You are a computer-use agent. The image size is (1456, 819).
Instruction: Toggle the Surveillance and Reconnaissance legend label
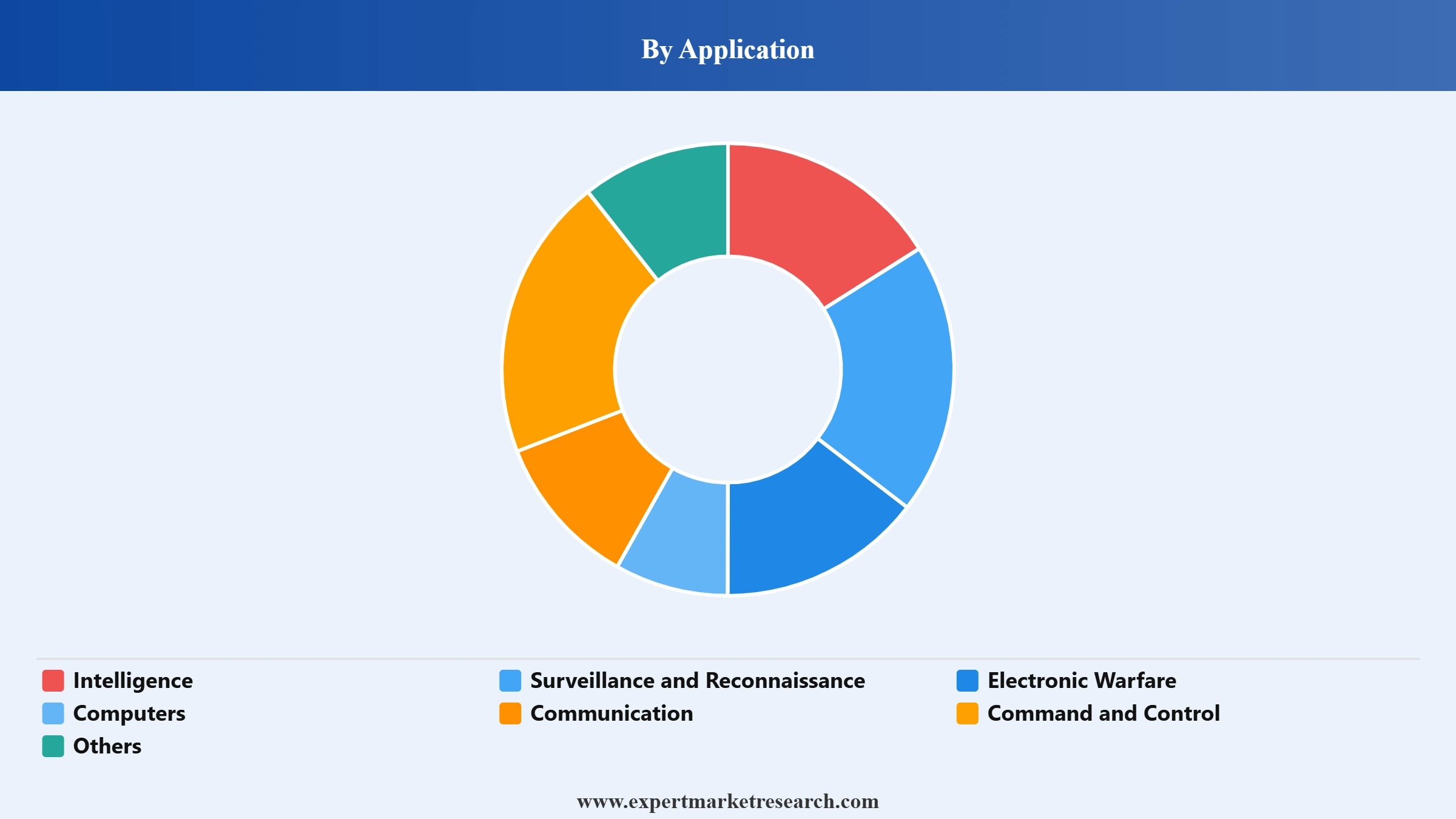(x=698, y=681)
